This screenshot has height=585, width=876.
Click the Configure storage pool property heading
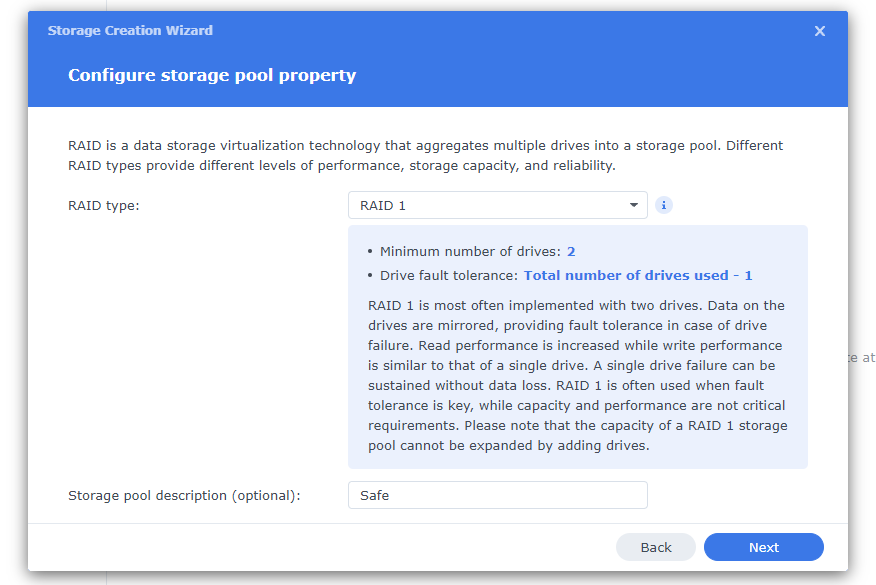pos(212,75)
